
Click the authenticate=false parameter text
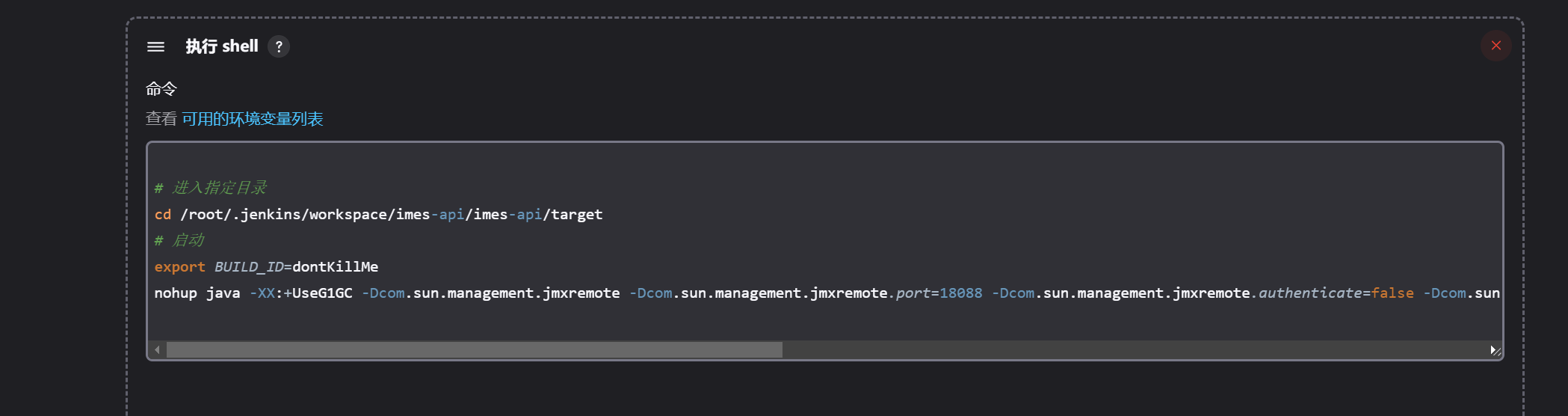click(x=1336, y=293)
